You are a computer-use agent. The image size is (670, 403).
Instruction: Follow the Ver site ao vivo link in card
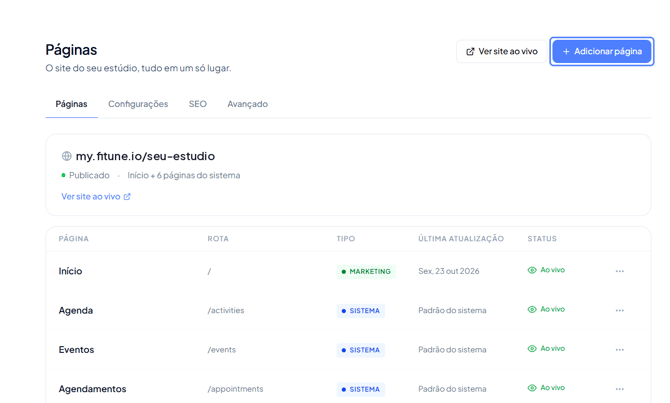(x=91, y=197)
